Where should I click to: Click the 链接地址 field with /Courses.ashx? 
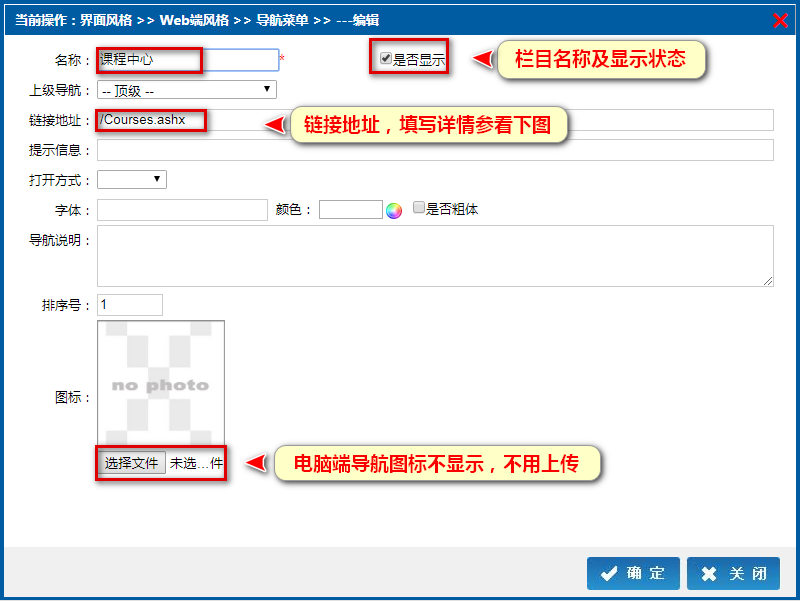(x=435, y=120)
